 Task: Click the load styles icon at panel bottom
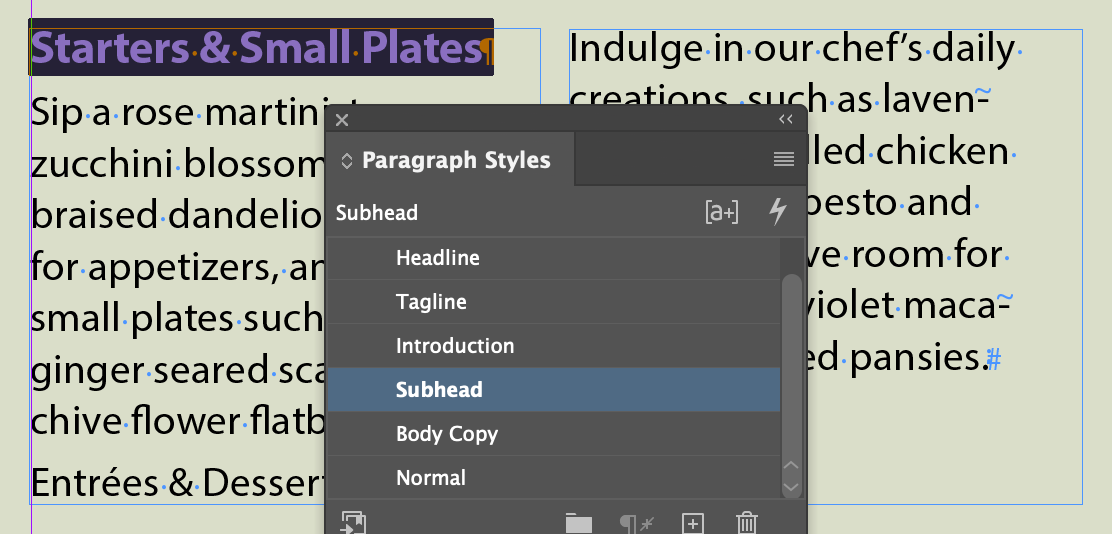tap(353, 523)
